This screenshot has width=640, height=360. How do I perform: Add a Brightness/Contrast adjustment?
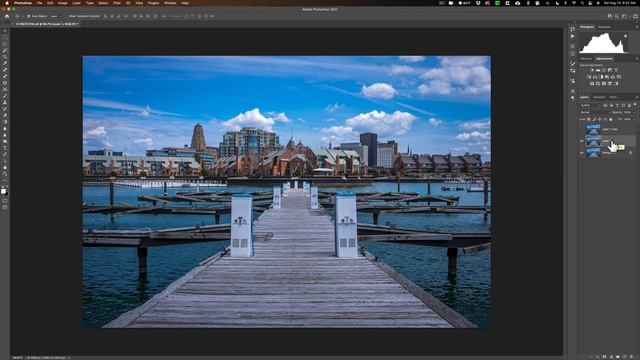click(x=592, y=70)
